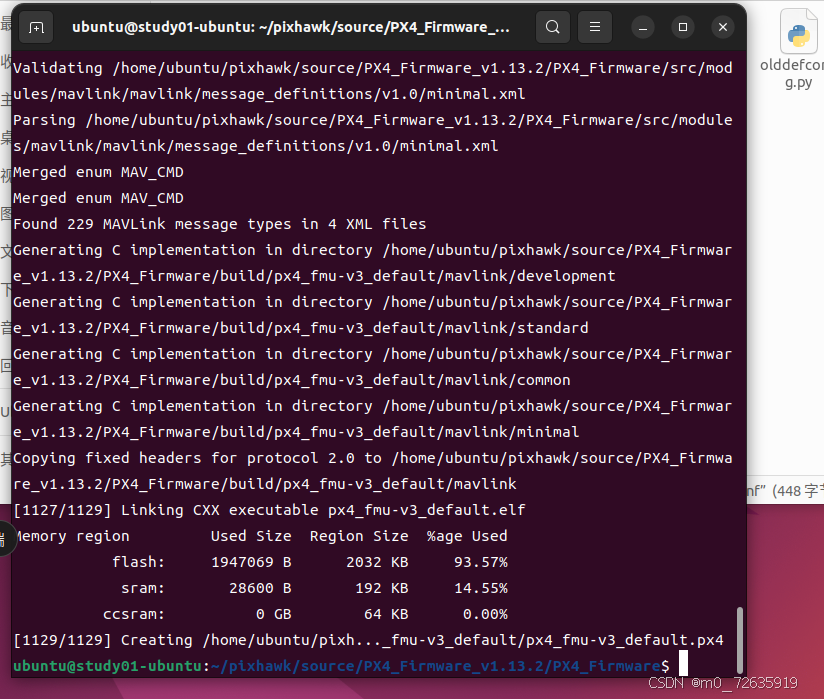Select the Python file icon on desktop

tap(798, 33)
